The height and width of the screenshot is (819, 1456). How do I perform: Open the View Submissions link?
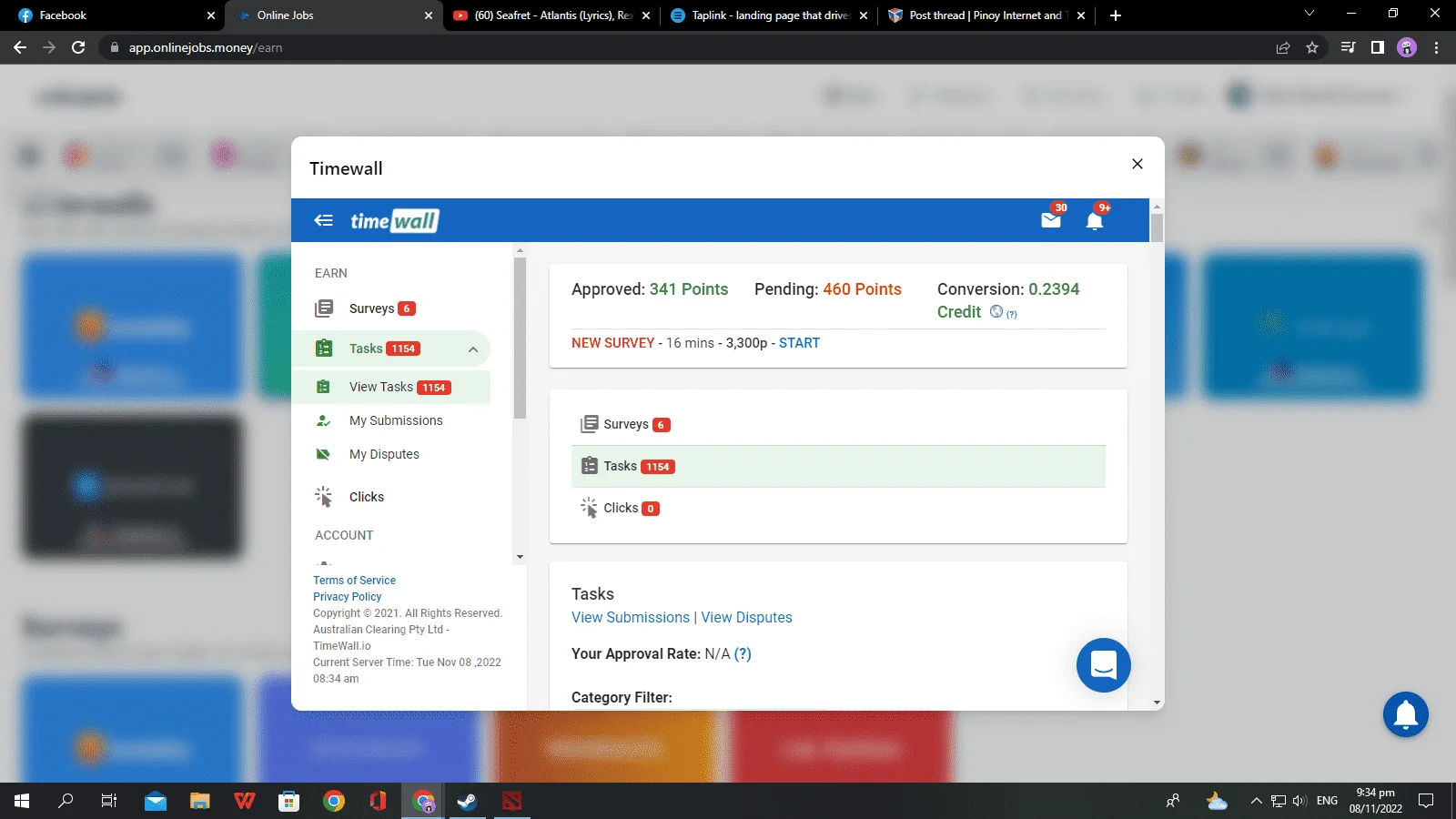click(631, 618)
